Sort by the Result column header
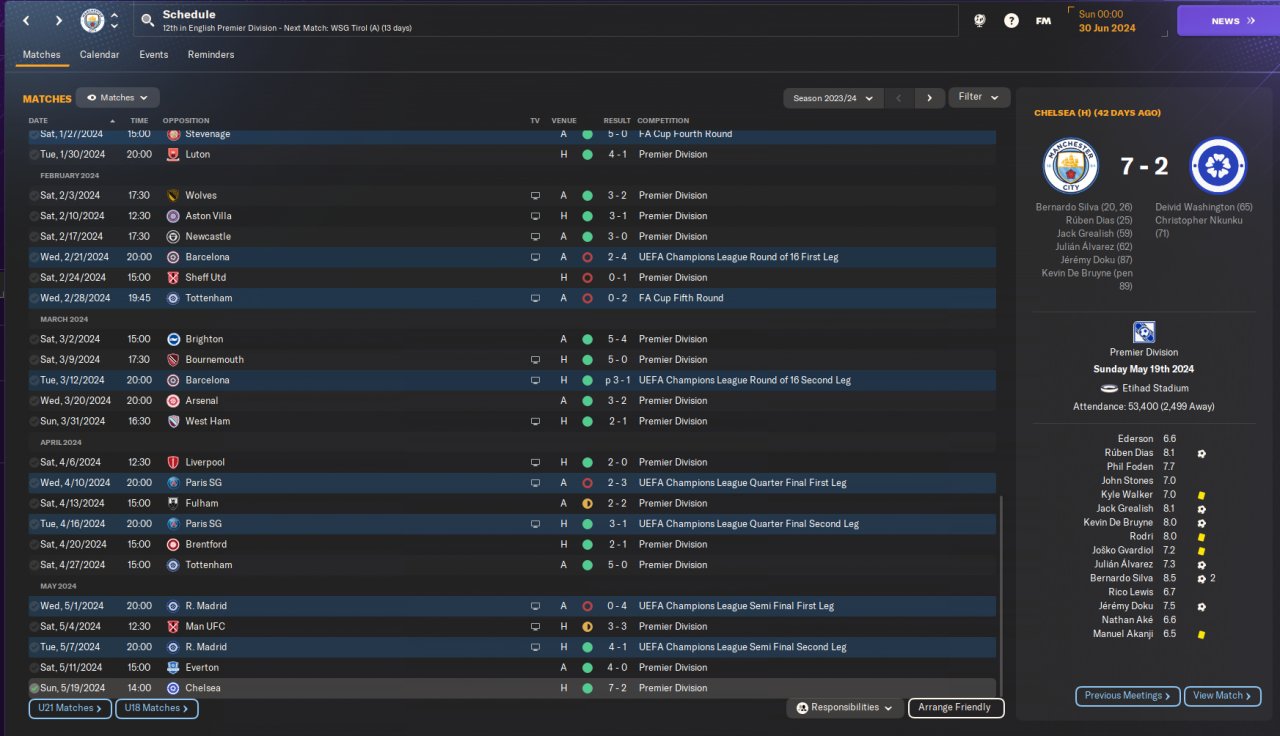The image size is (1280, 736). point(616,121)
